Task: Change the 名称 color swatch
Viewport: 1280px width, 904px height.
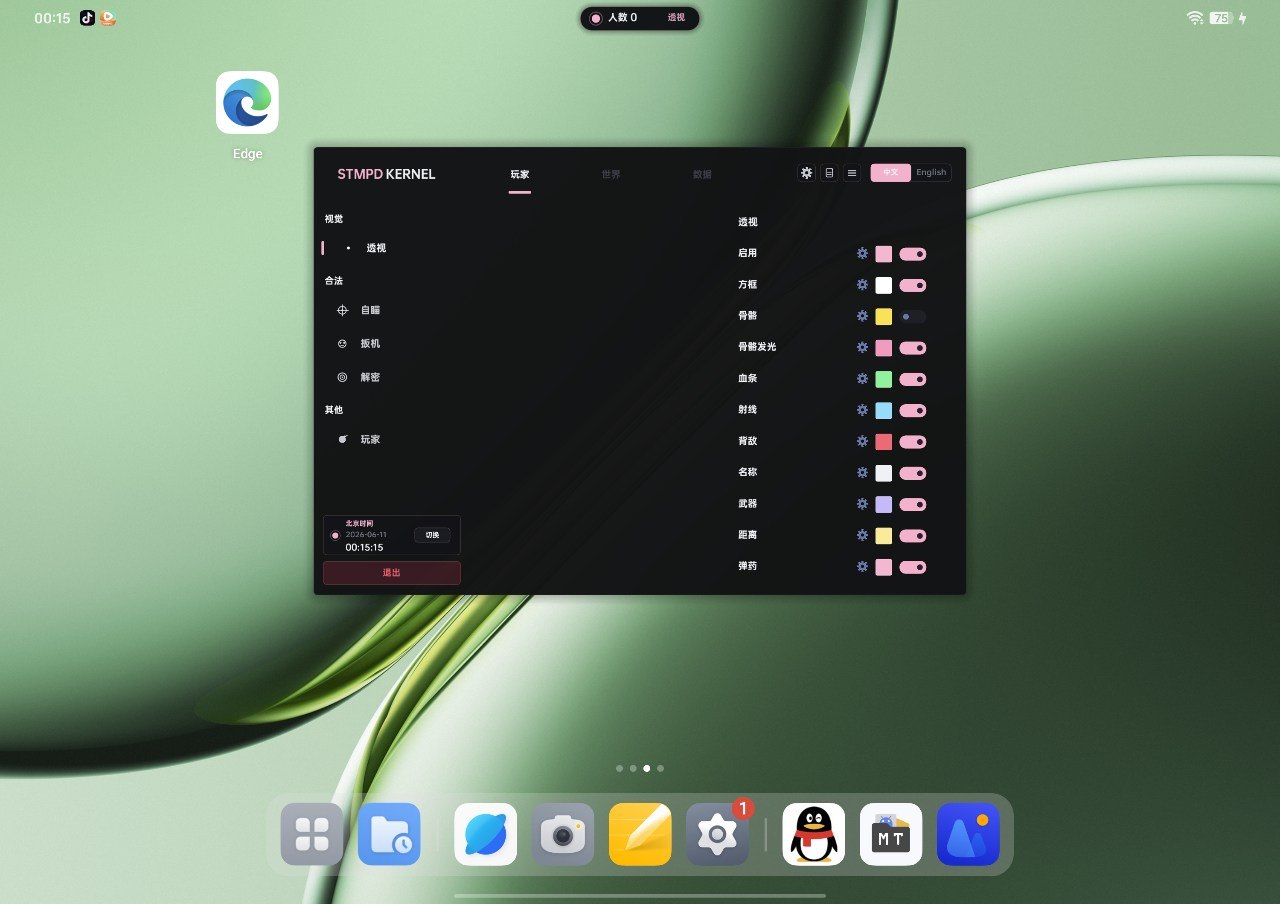Action: tap(884, 473)
